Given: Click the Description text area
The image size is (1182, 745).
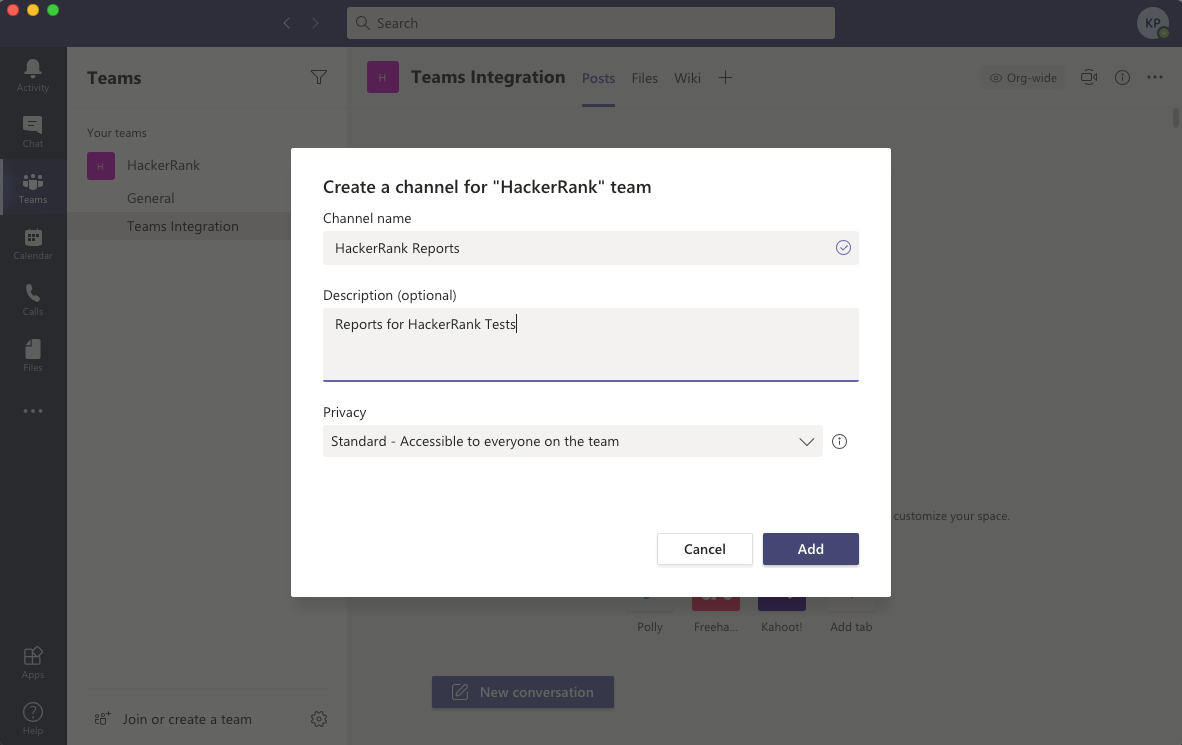Looking at the screenshot, I should (591, 345).
